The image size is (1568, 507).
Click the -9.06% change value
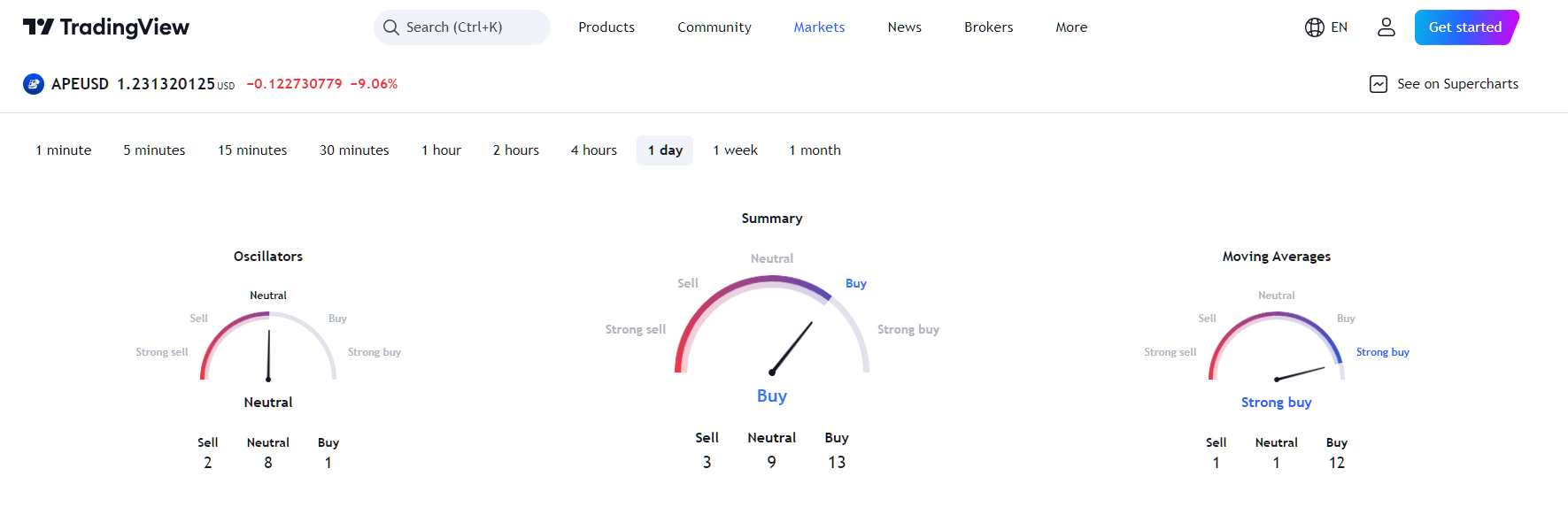point(374,84)
